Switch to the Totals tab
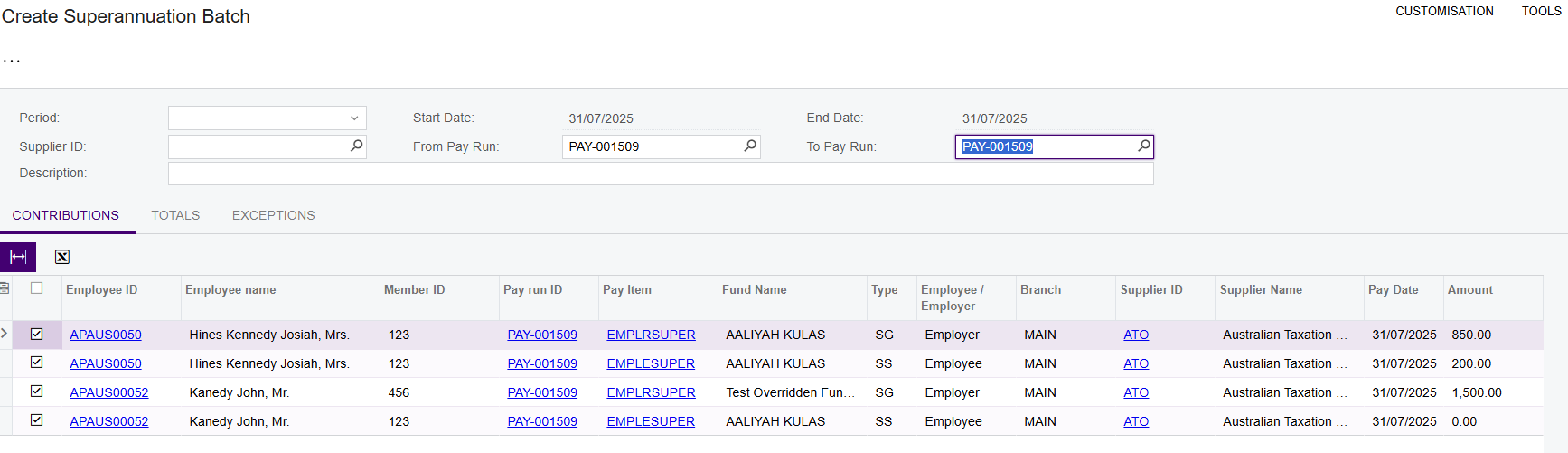 click(175, 215)
